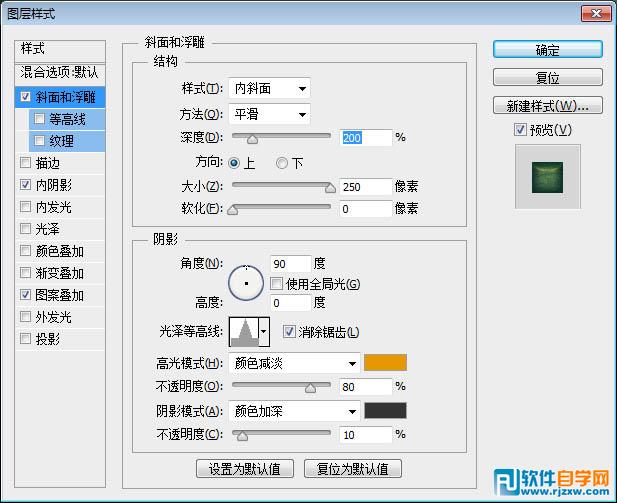Screen dimensions: 617x503
Task: Click the 确定 button
Action: [547, 50]
